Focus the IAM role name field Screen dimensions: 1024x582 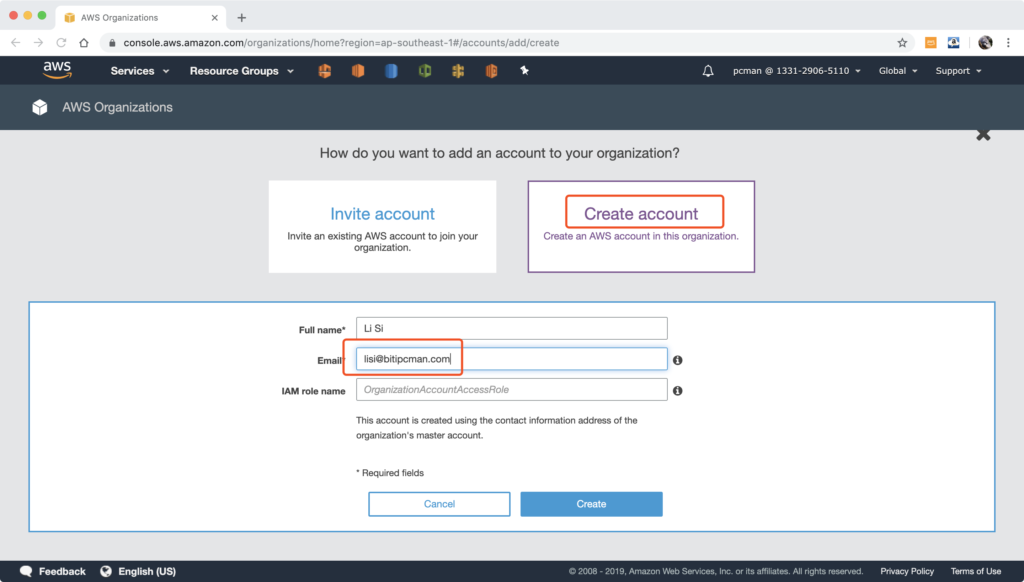pos(511,389)
